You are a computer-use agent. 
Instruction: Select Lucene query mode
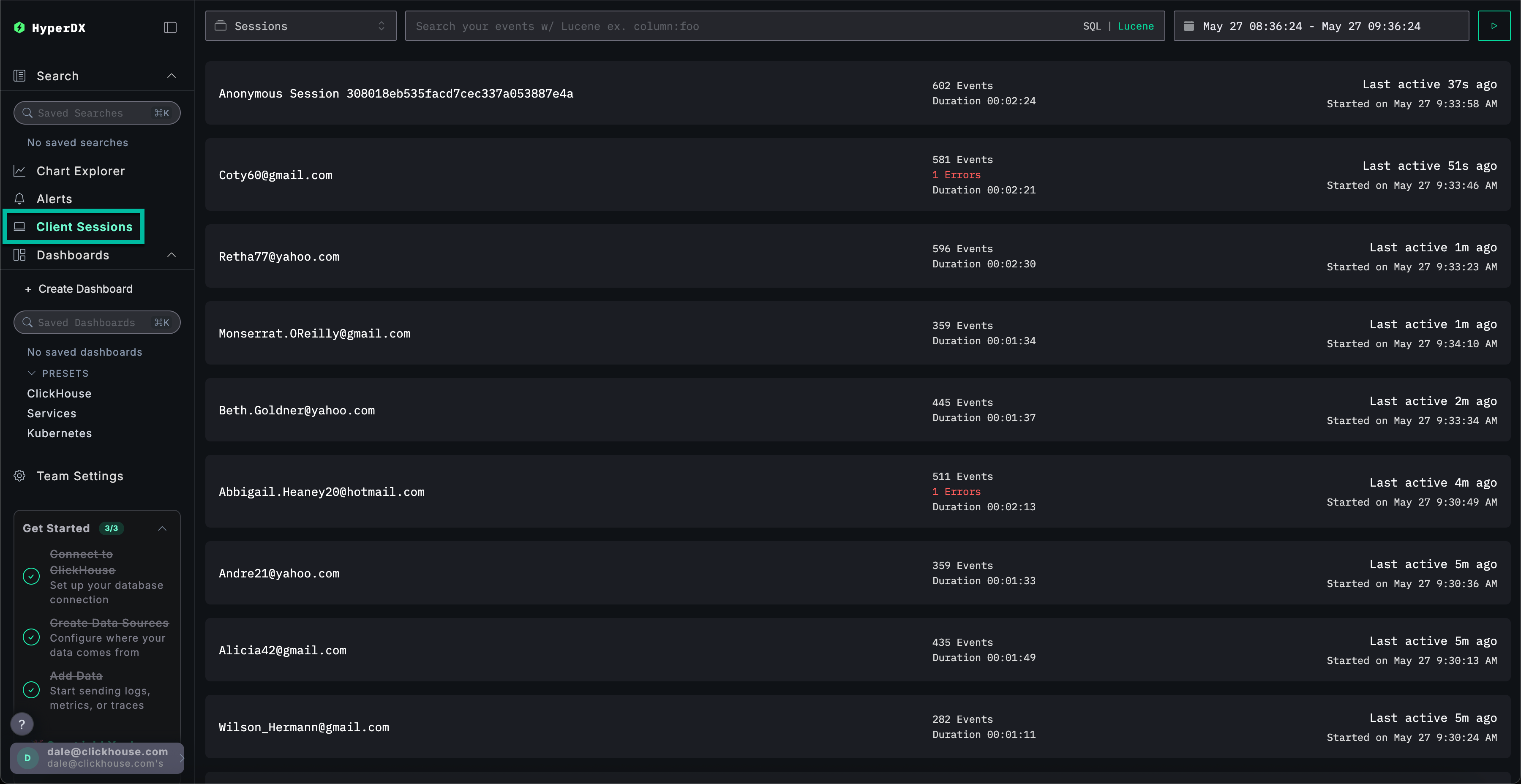tap(1135, 26)
